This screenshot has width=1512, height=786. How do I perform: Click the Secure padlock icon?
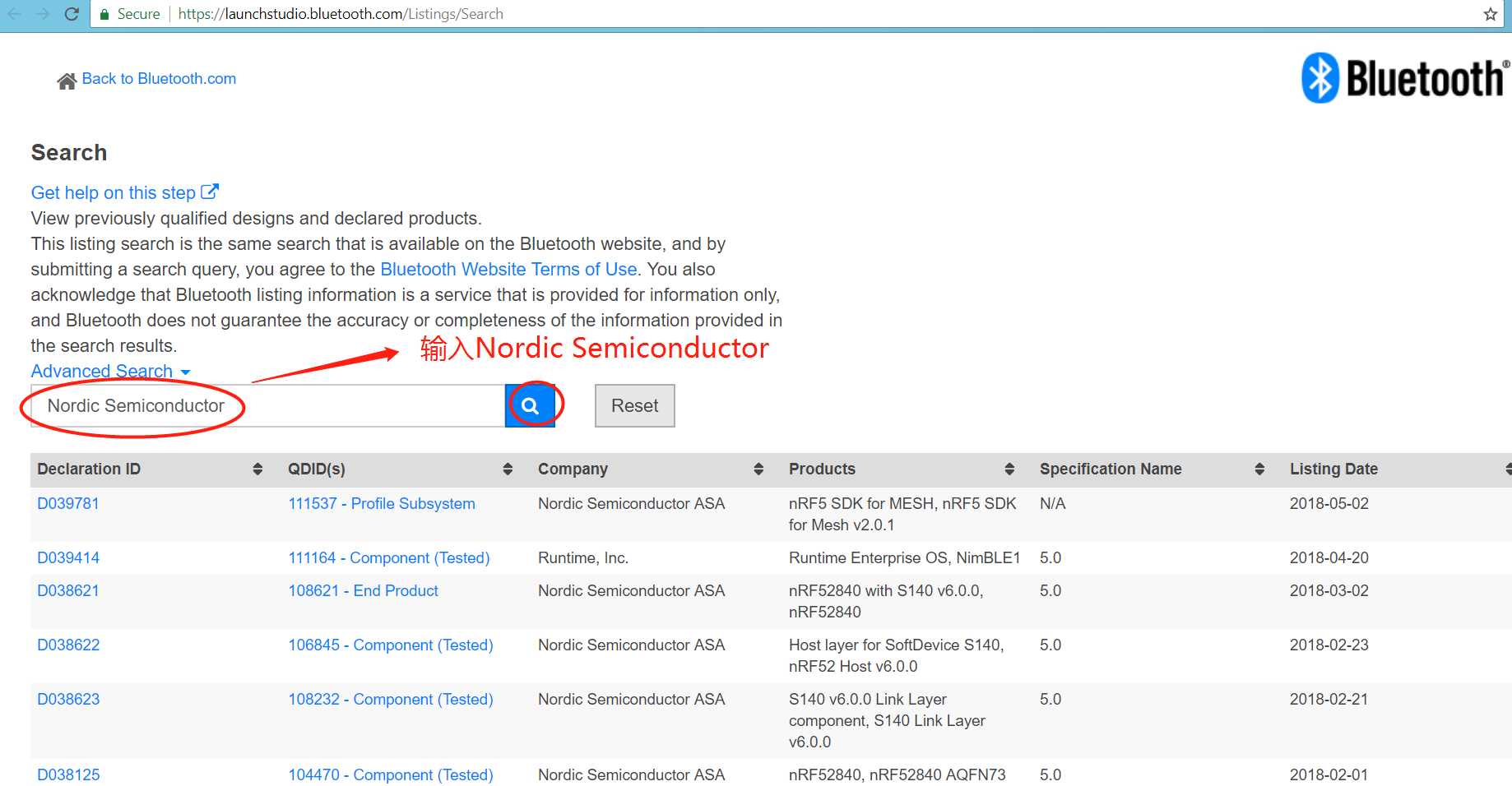(104, 14)
